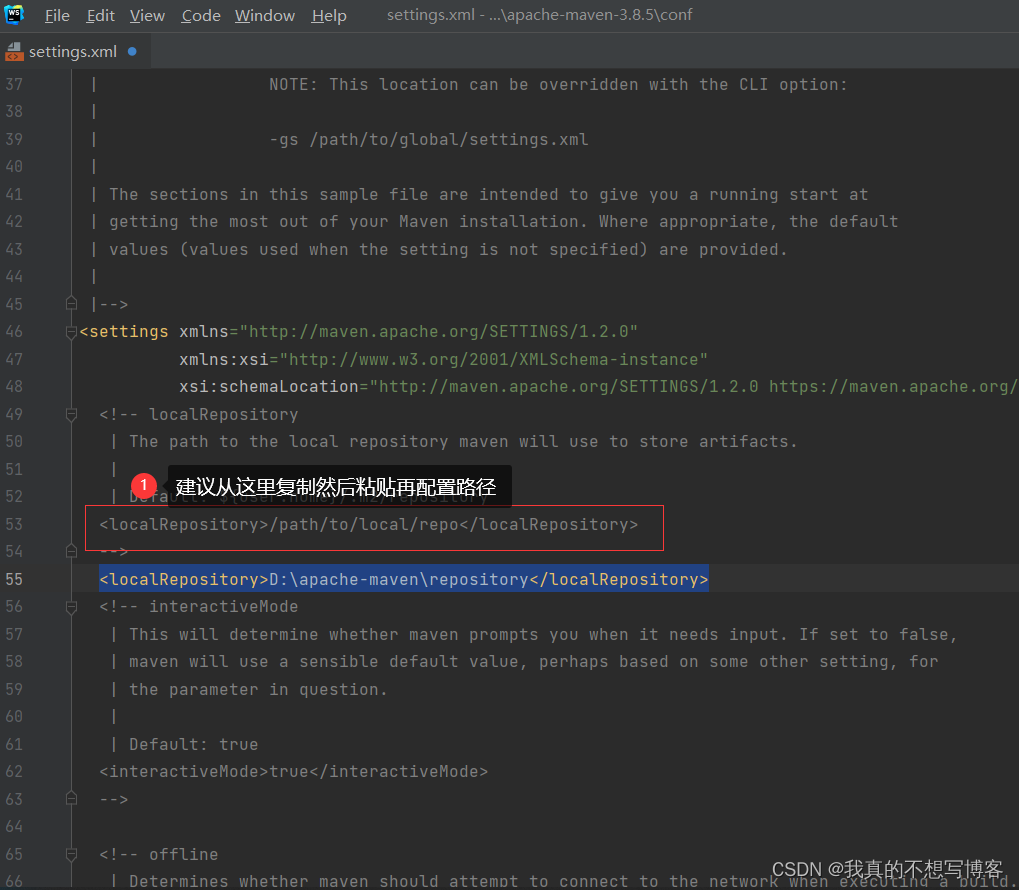The image size is (1019, 890).
Task: Collapse the interactiveMode comment at line 56
Action: pyautogui.click(x=71, y=607)
